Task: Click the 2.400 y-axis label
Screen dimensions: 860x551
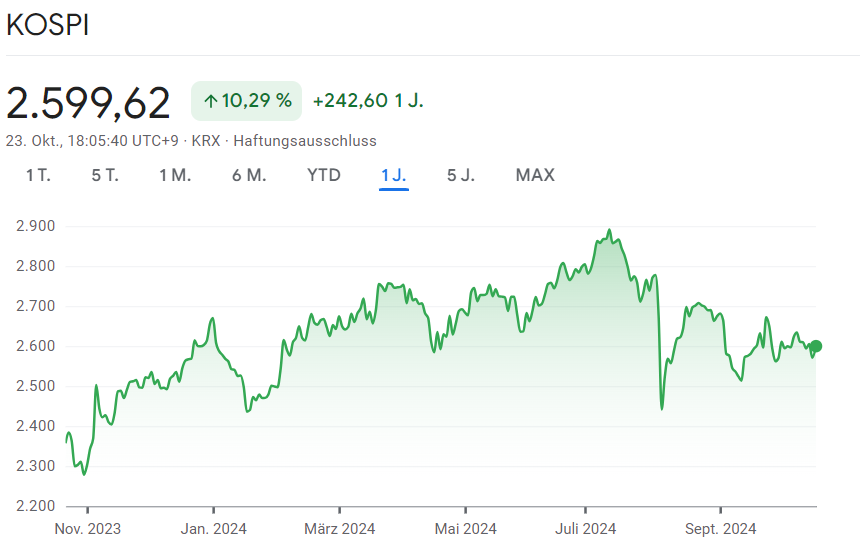Action: (x=36, y=426)
